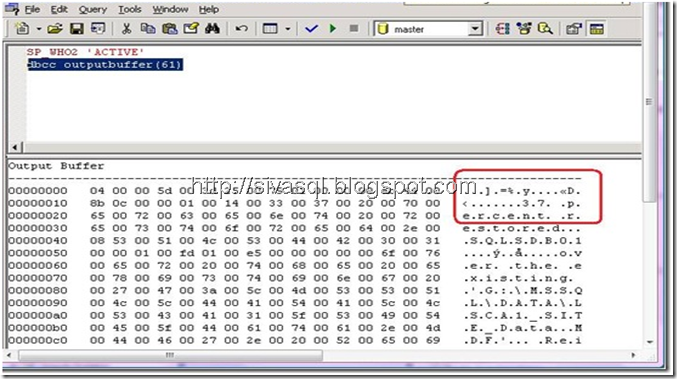Click the Open file folder icon
Screen dimensions: 677x379
55,29
